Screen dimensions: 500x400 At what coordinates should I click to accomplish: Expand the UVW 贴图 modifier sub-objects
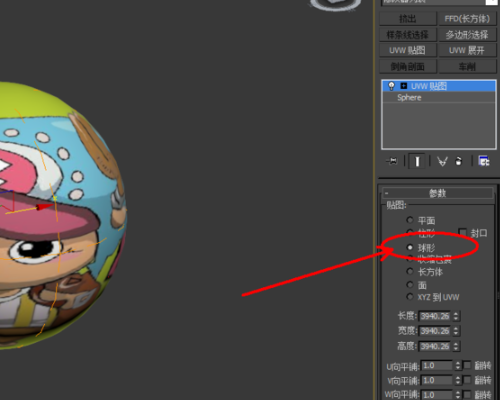404,86
